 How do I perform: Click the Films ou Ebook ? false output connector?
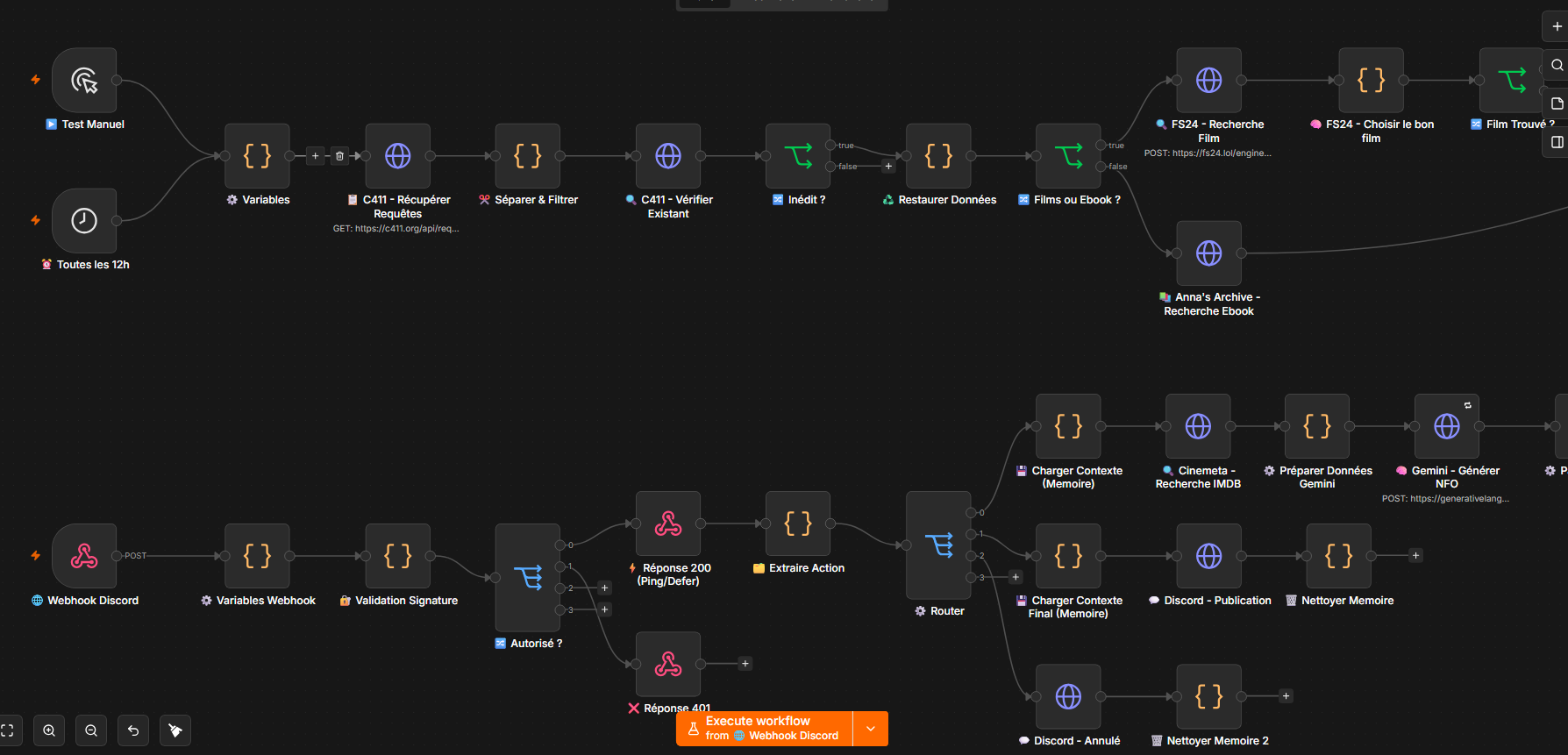(x=1101, y=167)
